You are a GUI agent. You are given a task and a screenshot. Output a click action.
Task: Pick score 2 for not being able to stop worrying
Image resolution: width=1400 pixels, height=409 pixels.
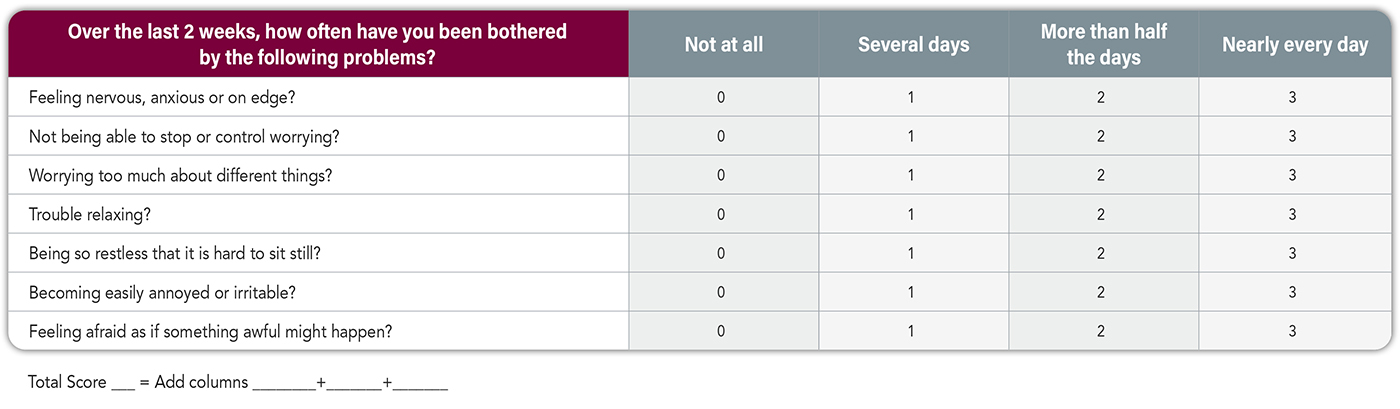tap(1101, 137)
